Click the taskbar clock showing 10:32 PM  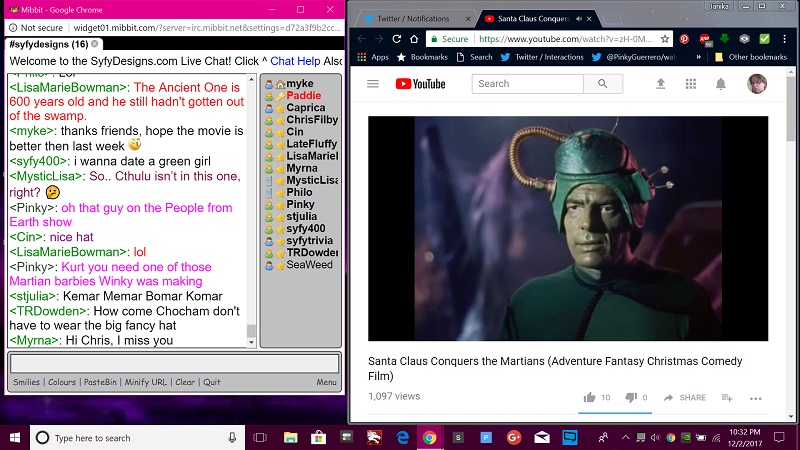click(x=744, y=438)
